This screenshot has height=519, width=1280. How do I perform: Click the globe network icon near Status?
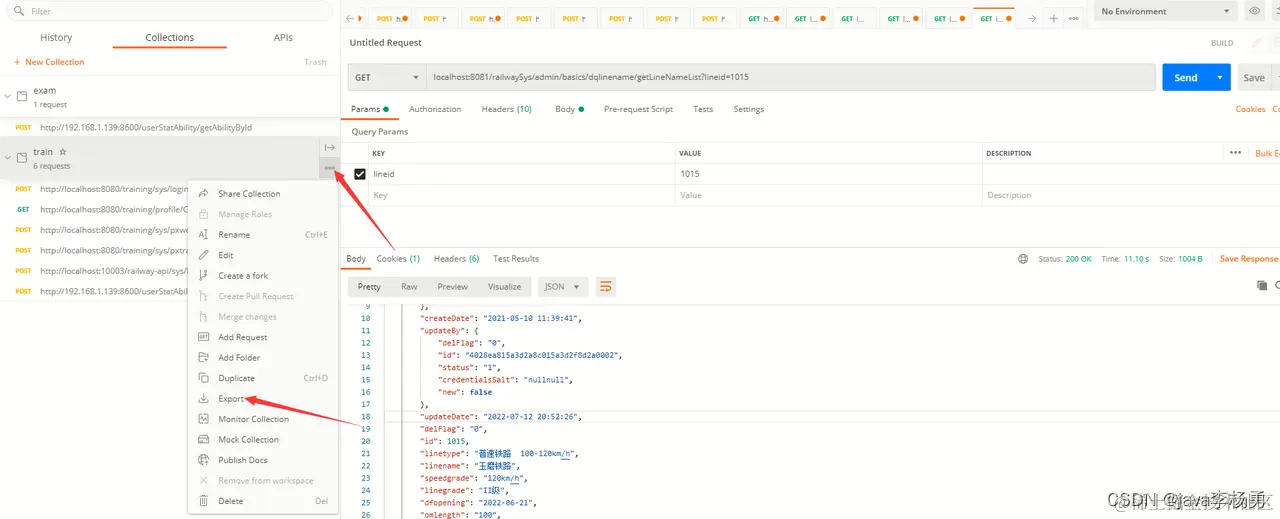(x=1023, y=259)
